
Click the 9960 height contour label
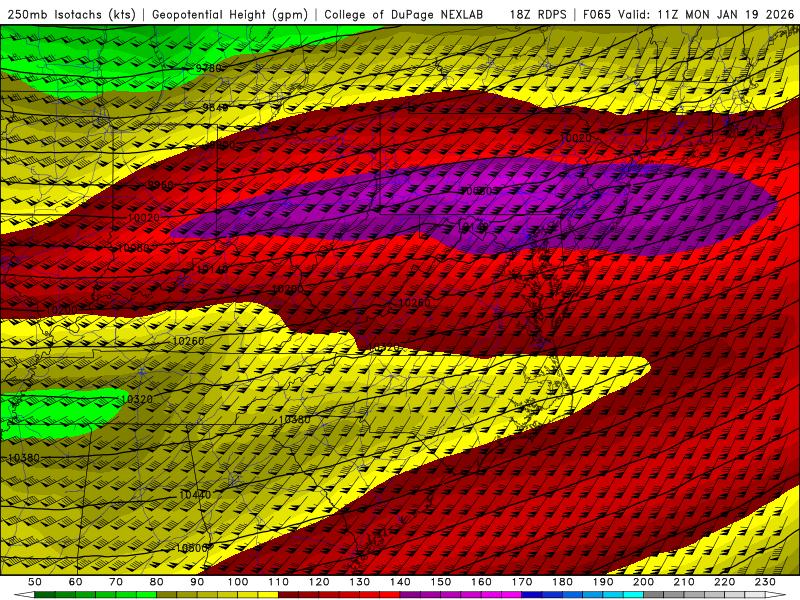(160, 185)
